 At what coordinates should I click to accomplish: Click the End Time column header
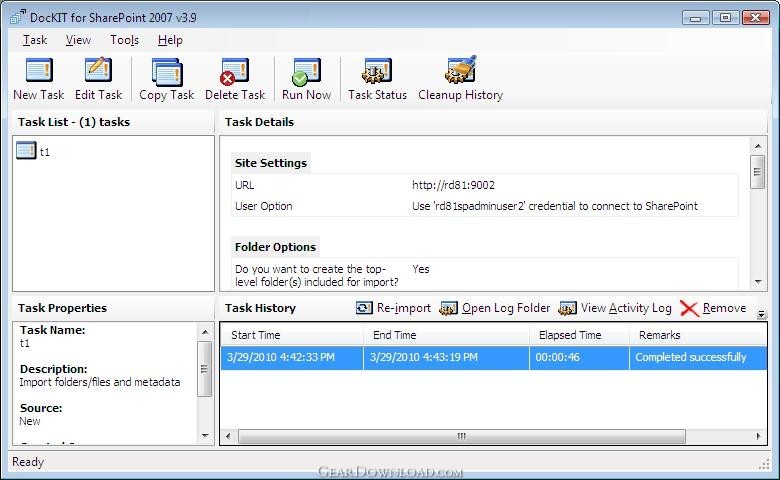[446, 335]
